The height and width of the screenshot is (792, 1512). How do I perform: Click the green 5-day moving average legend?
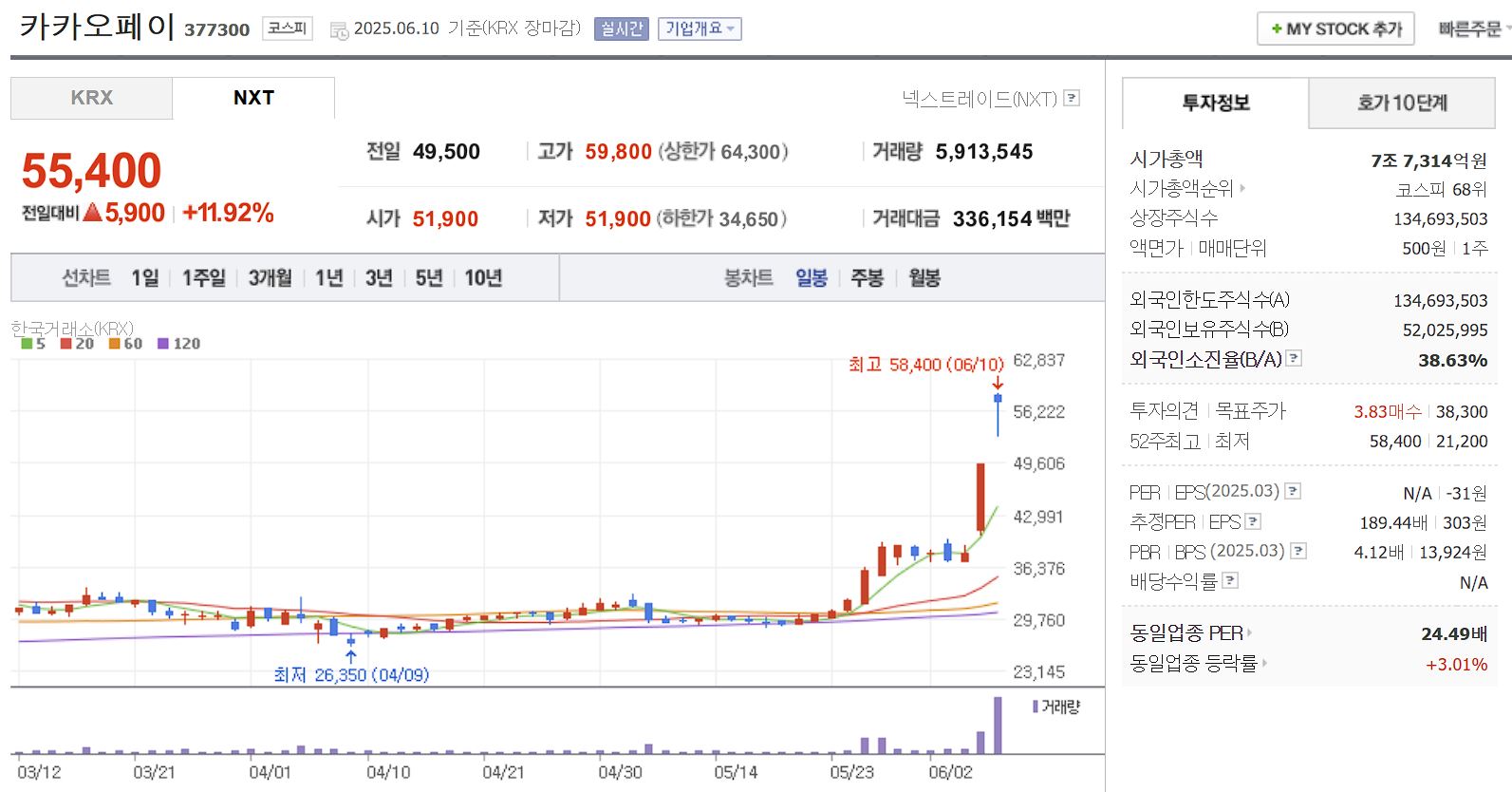coord(33,344)
